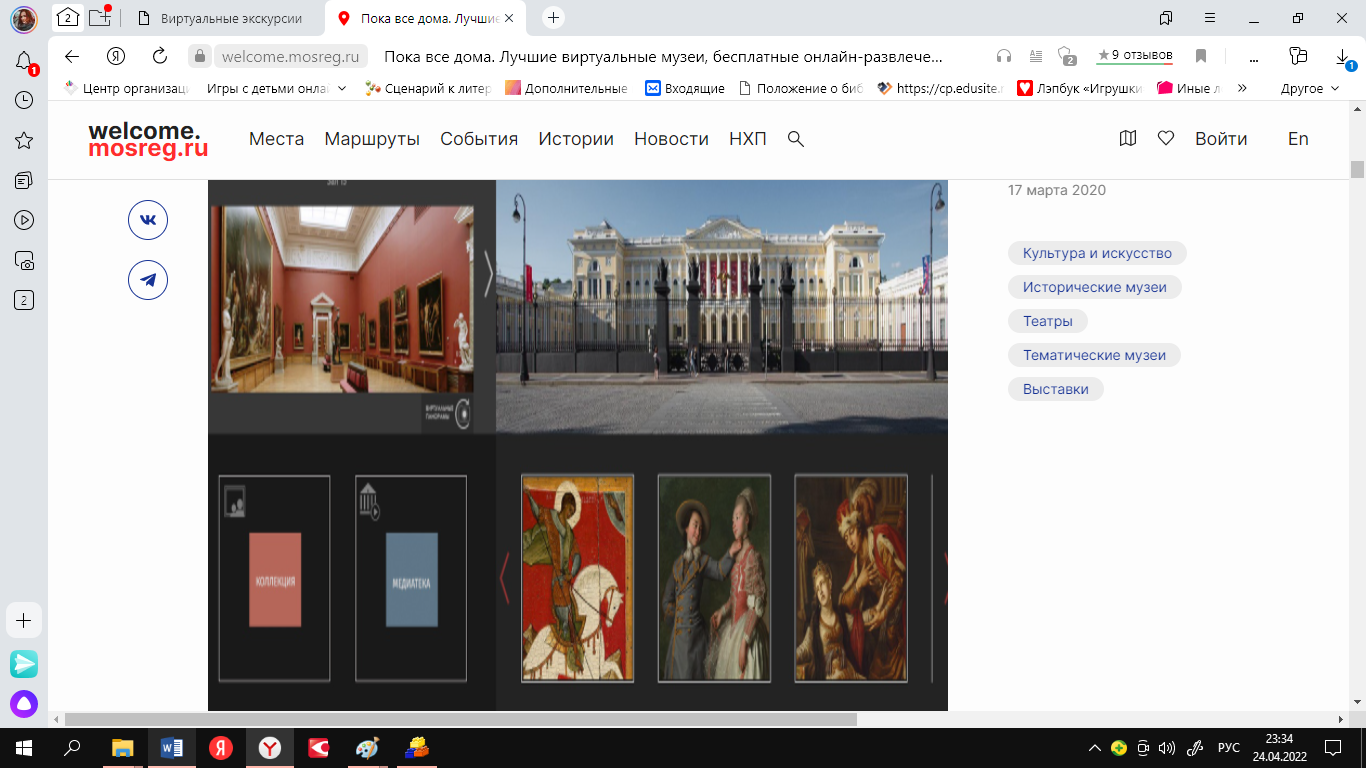Show site security lock information
This screenshot has height=768, width=1366.
[201, 56]
